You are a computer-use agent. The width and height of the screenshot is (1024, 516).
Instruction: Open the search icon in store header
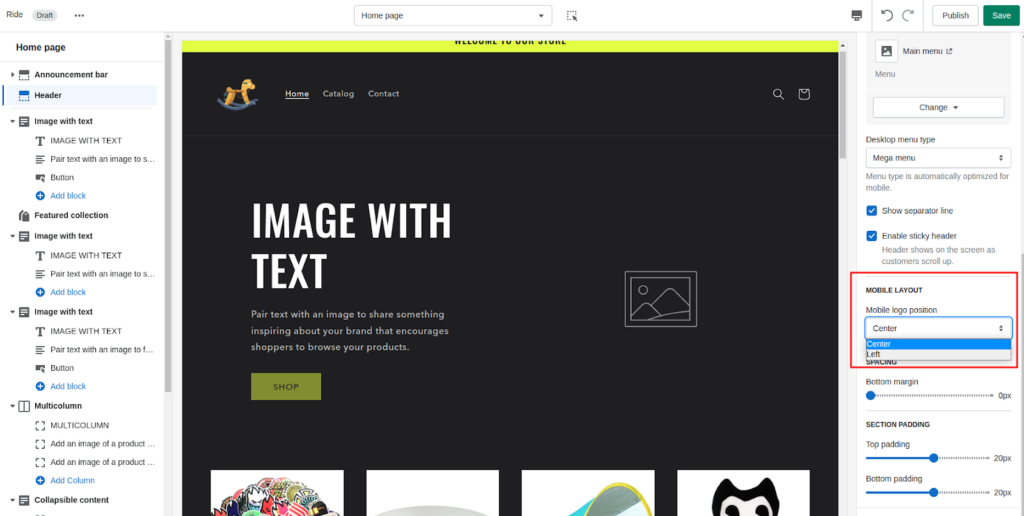point(778,94)
